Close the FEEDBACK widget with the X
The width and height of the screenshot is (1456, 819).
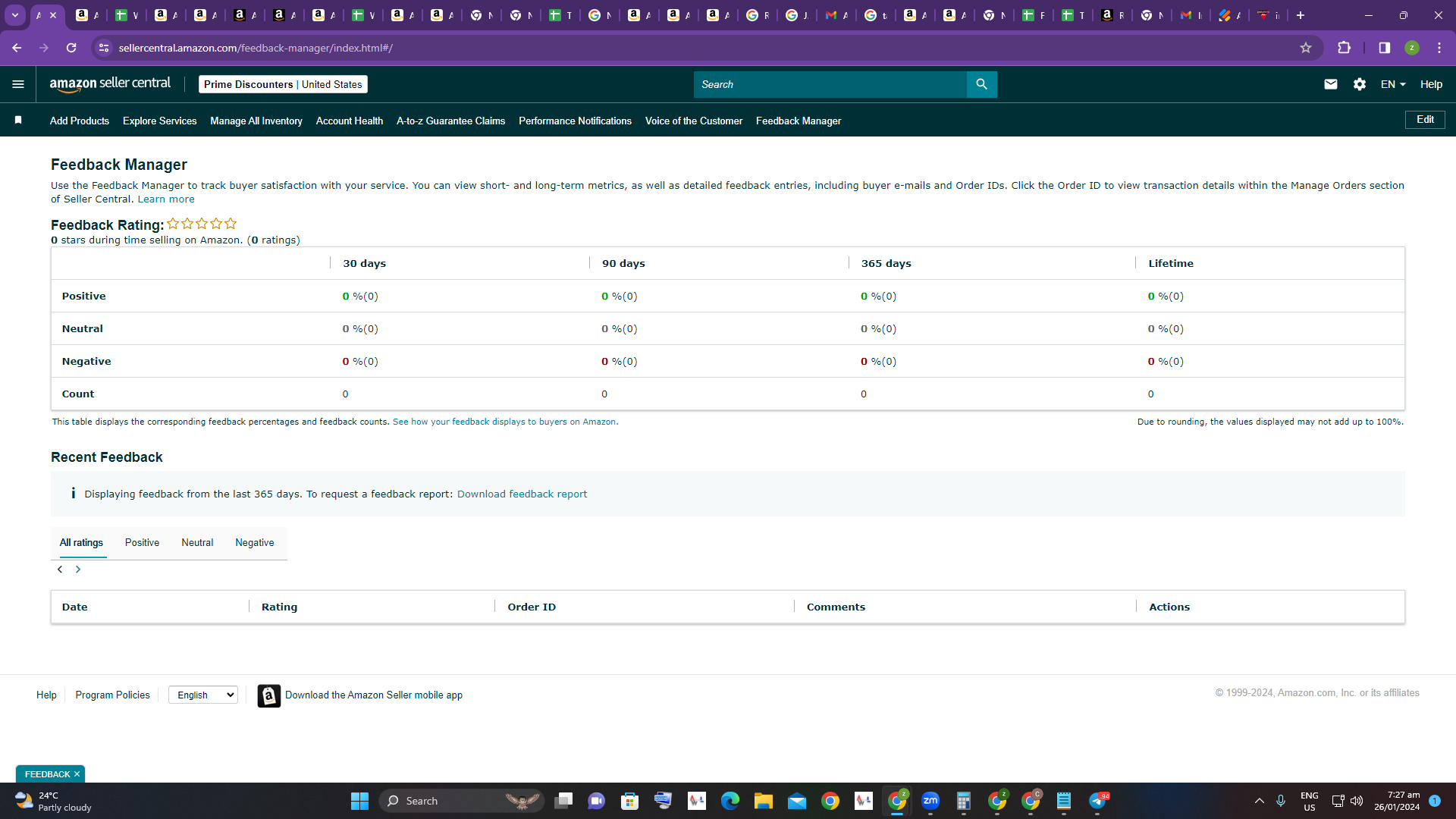pyautogui.click(x=77, y=774)
